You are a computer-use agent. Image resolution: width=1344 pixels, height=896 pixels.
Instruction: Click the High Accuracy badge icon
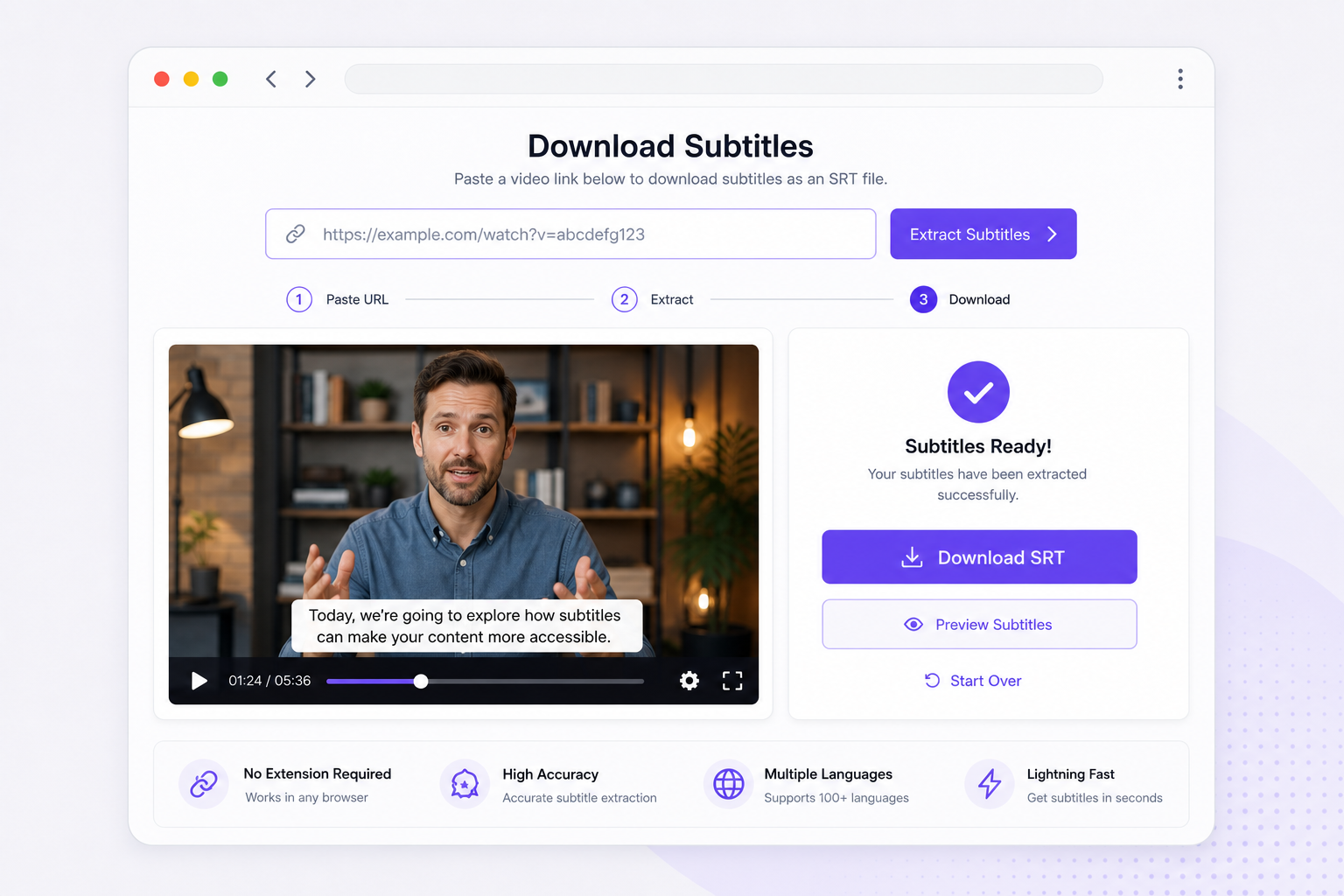pos(465,784)
